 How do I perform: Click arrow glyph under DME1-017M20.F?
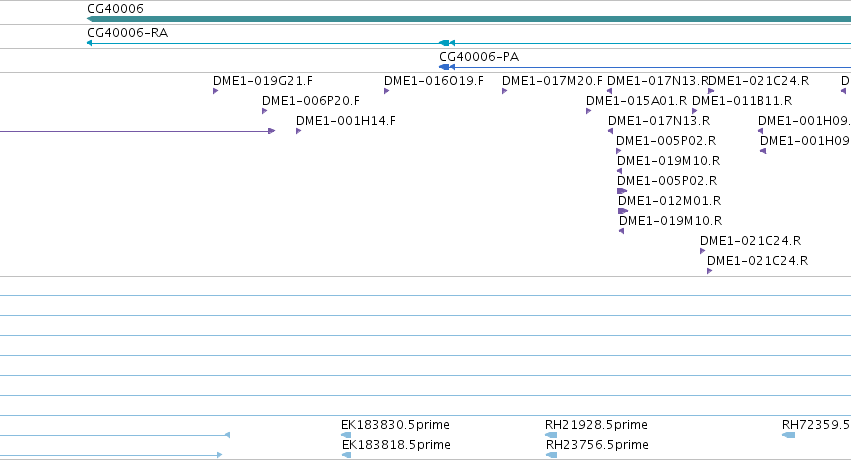pyautogui.click(x=505, y=91)
